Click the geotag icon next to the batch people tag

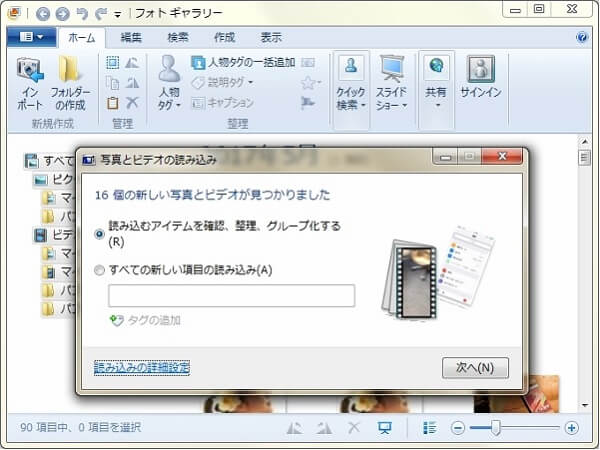308,62
